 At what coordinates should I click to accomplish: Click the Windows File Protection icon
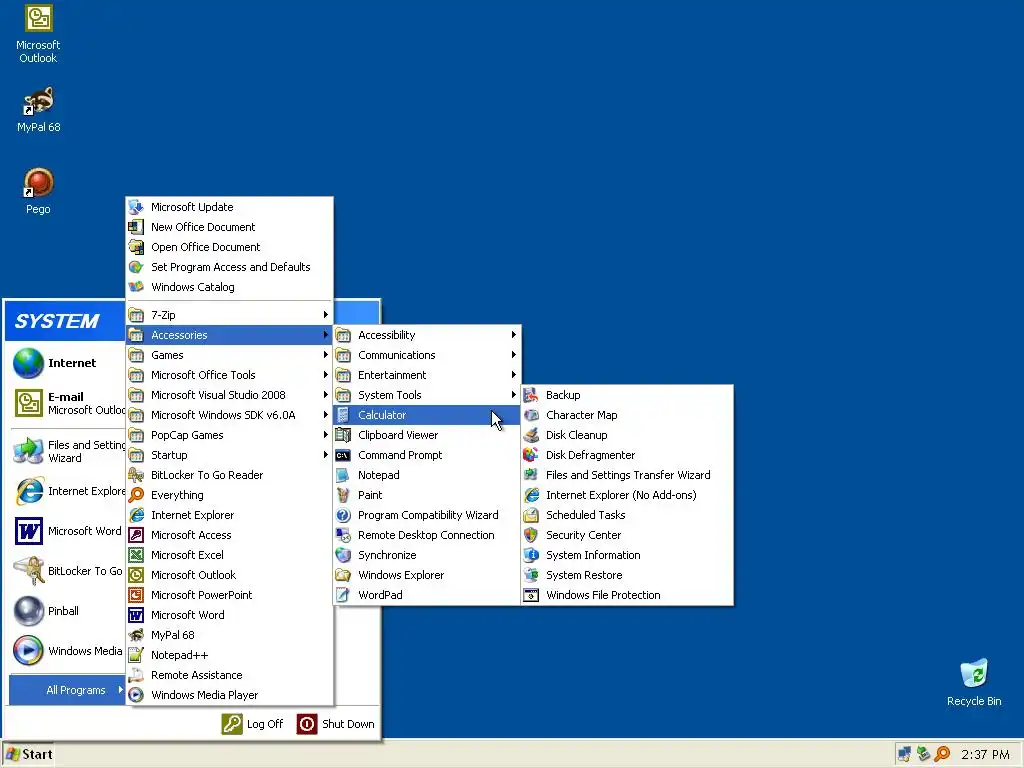[531, 595]
